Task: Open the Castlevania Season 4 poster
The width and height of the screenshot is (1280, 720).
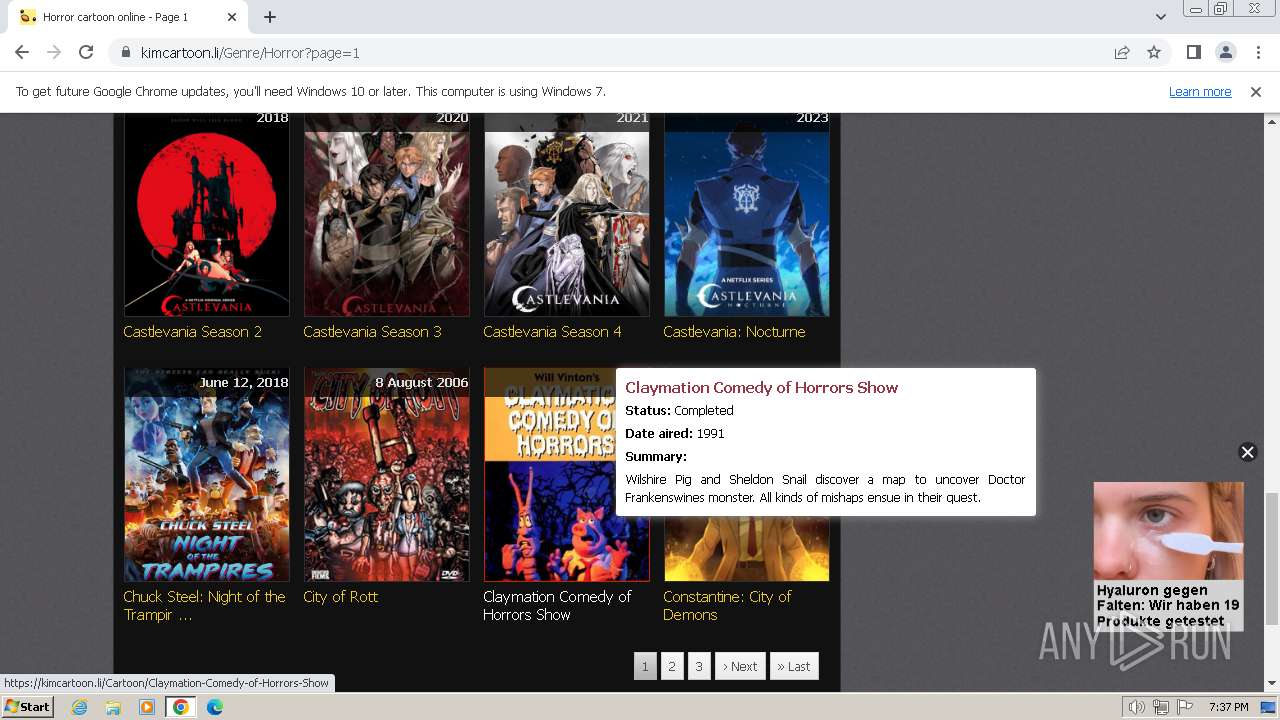Action: tap(567, 215)
